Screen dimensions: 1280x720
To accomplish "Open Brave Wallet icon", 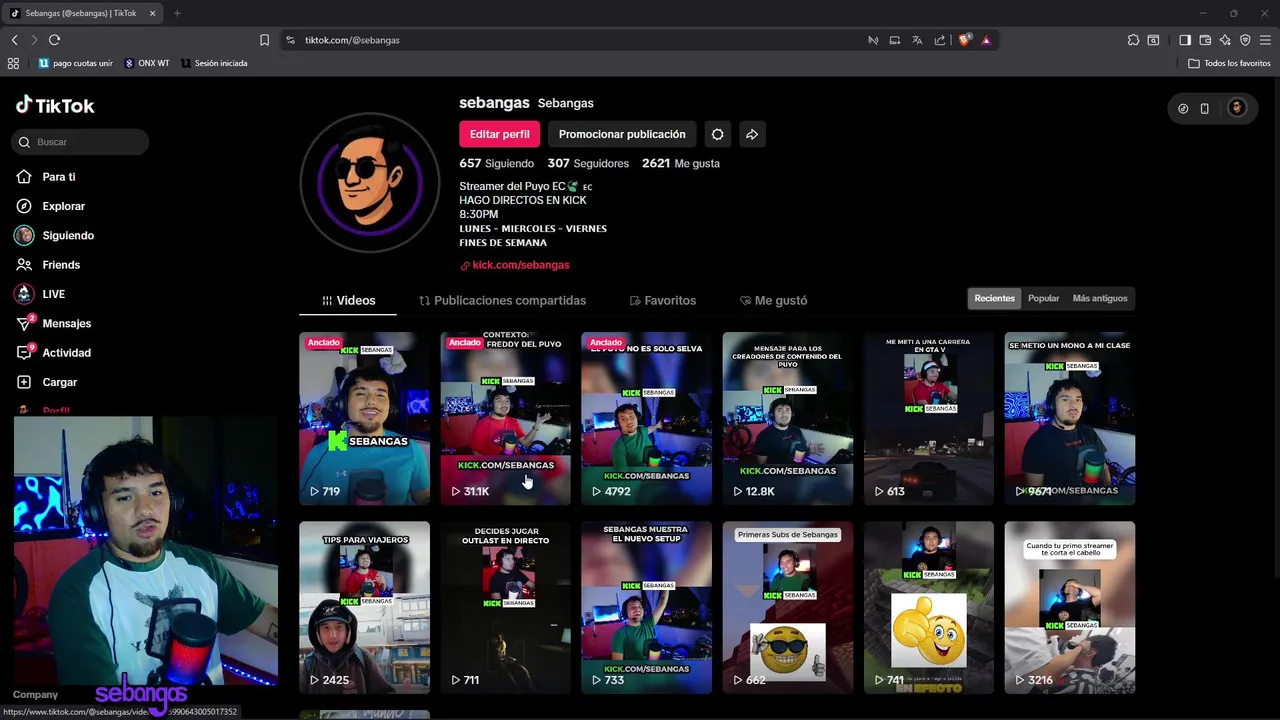I will 1205,40.
